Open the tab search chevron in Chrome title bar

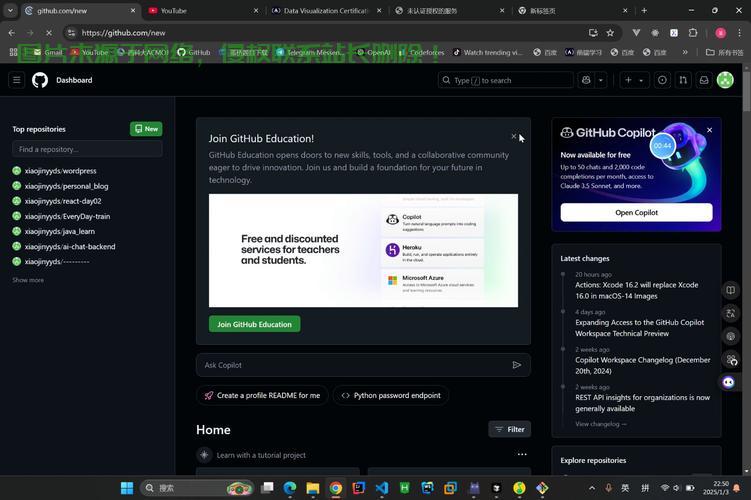point(10,11)
